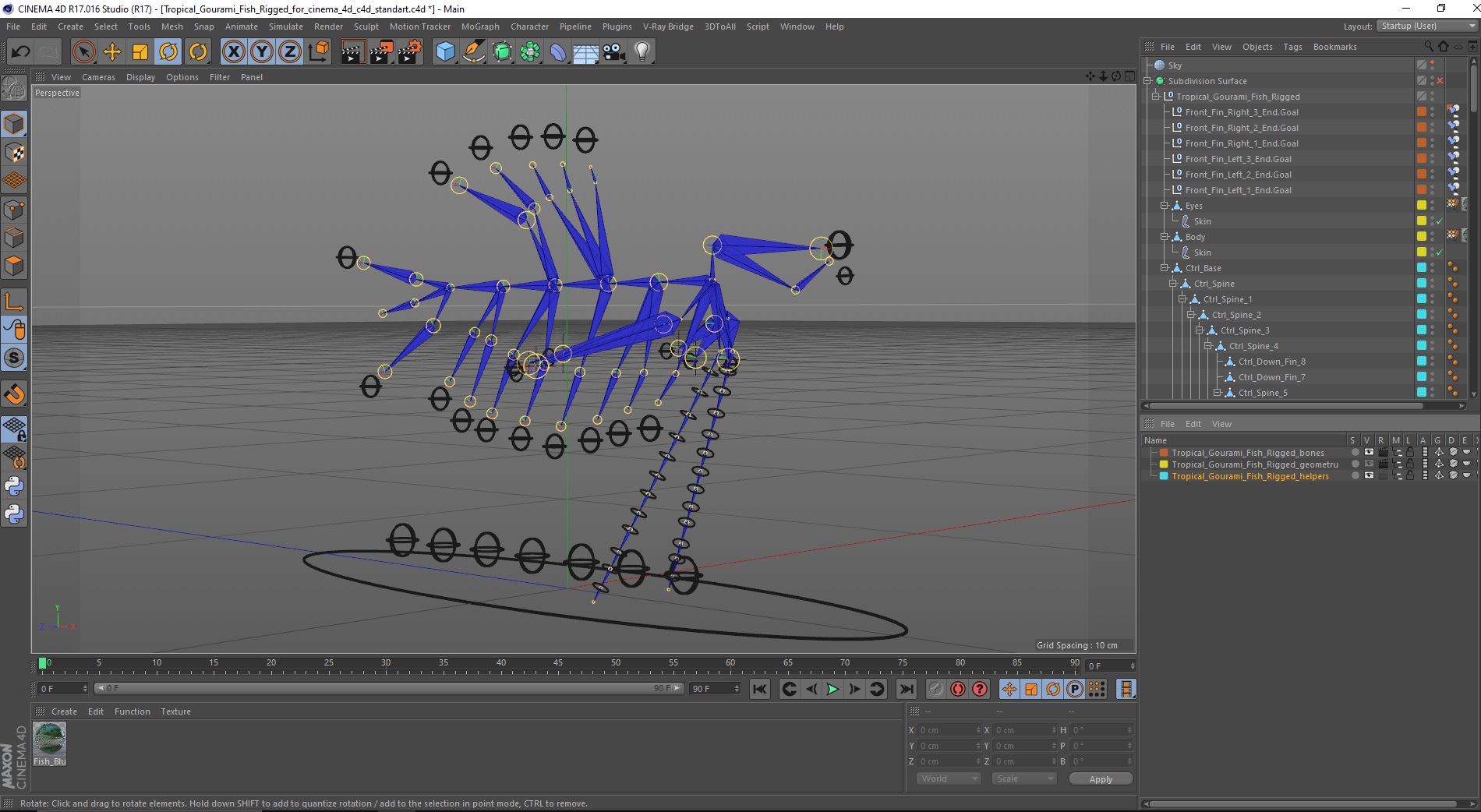Image resolution: width=1481 pixels, height=812 pixels.
Task: Switch to Points mode
Action: coord(14,209)
